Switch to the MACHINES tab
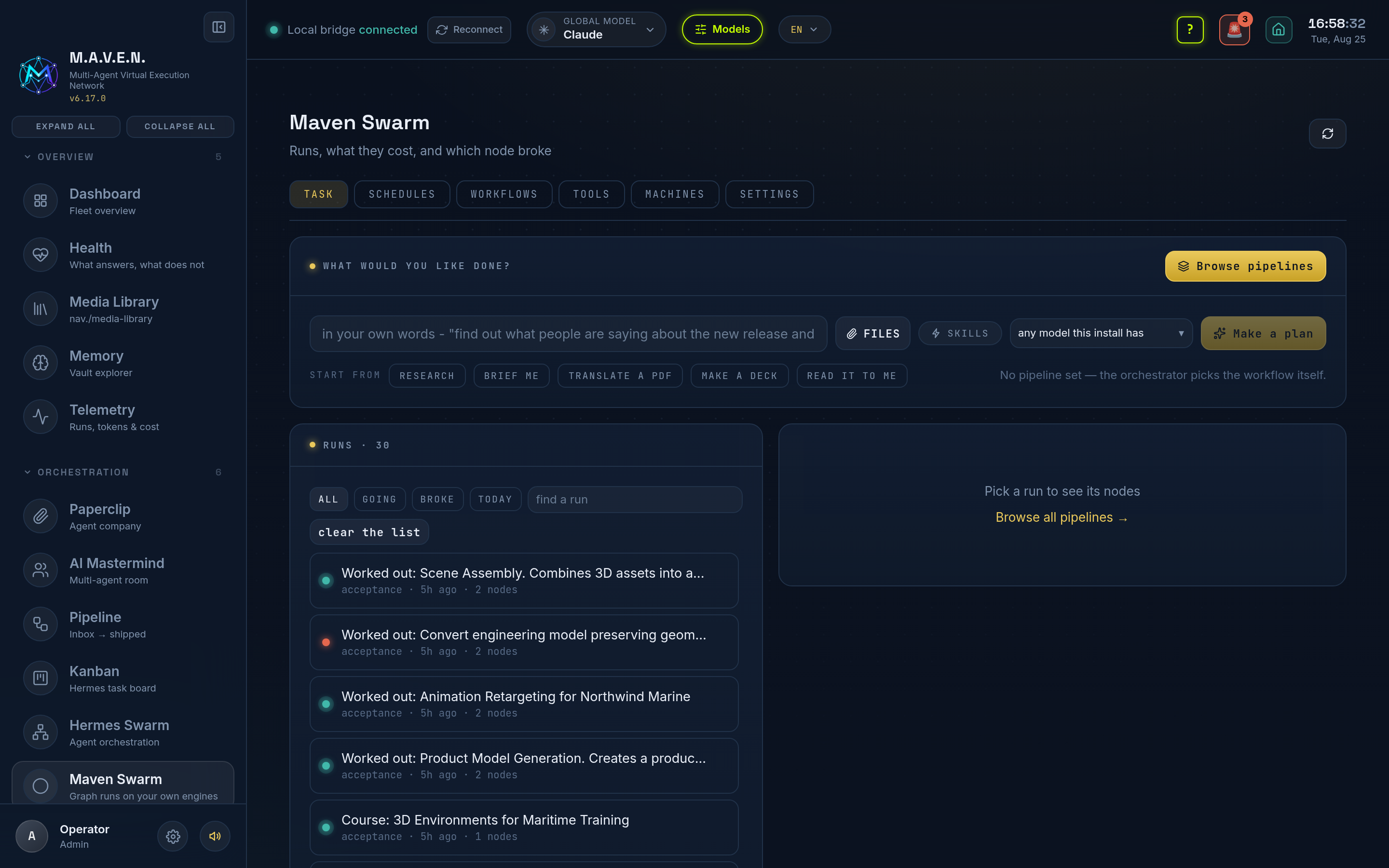Screen dimensions: 1389x868 674,194
